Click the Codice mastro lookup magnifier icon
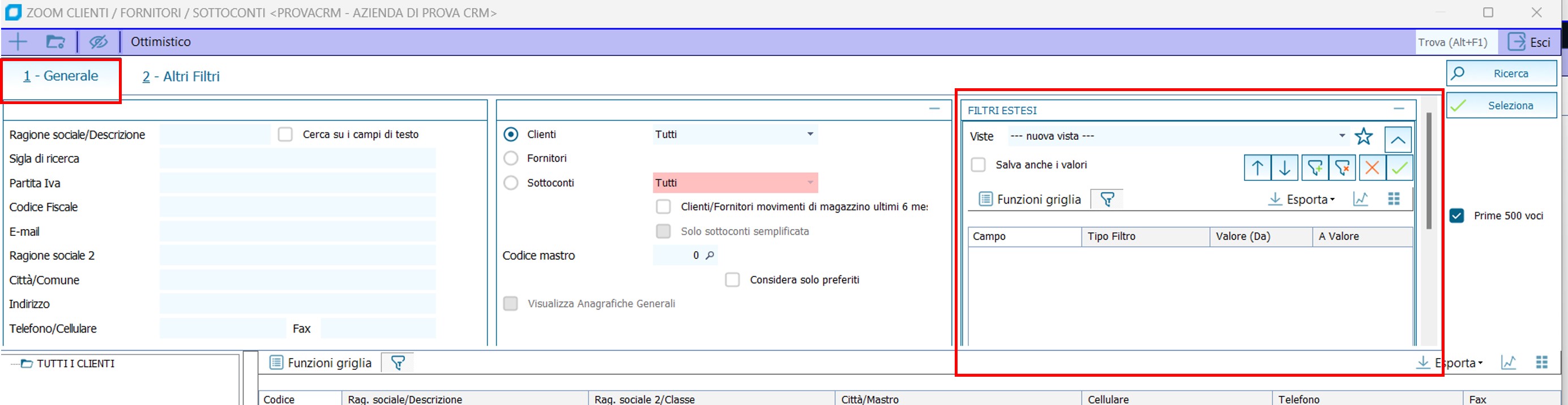1568x405 pixels. (x=710, y=256)
